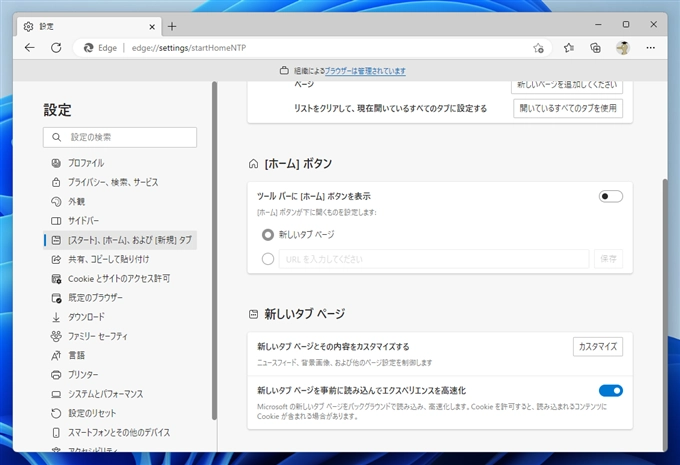Open プロファイル settings

(x=121, y=163)
